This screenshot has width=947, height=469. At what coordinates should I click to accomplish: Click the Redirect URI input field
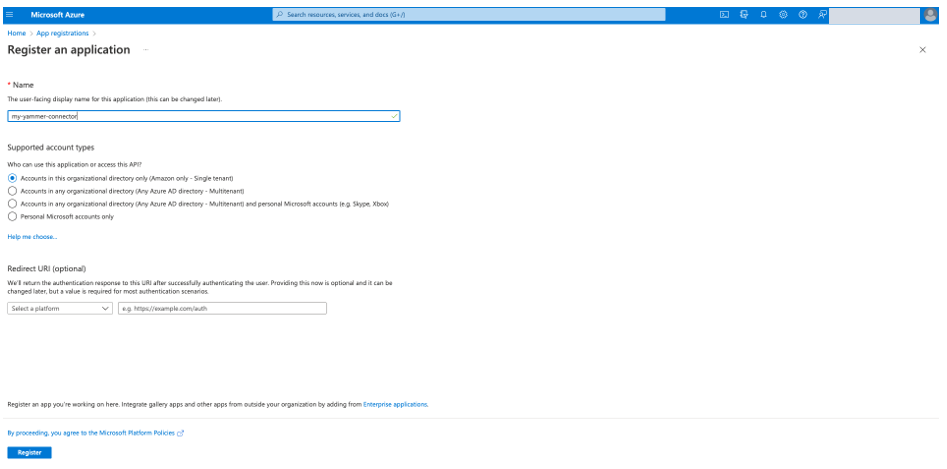[x=222, y=308]
